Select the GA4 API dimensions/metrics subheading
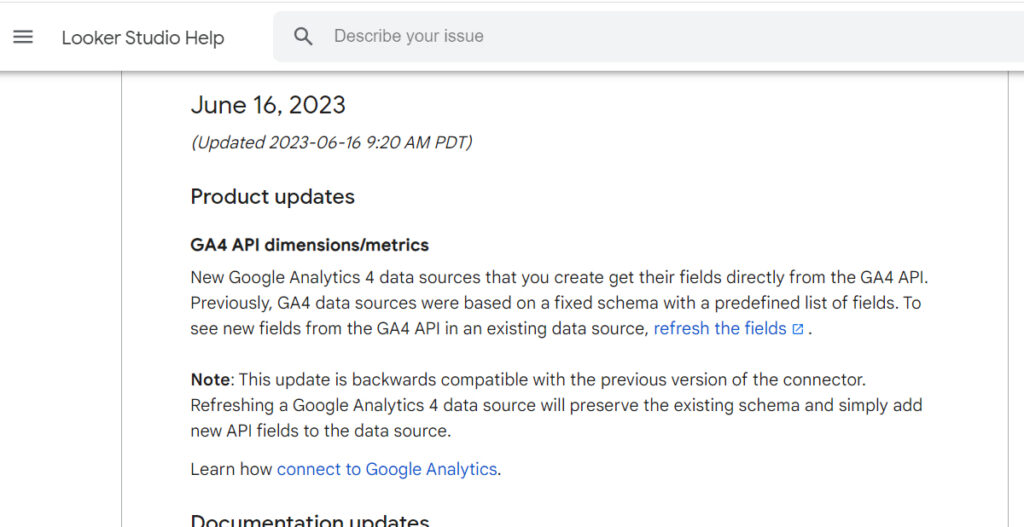Screen dimensions: 1024x527 click(x=310, y=245)
